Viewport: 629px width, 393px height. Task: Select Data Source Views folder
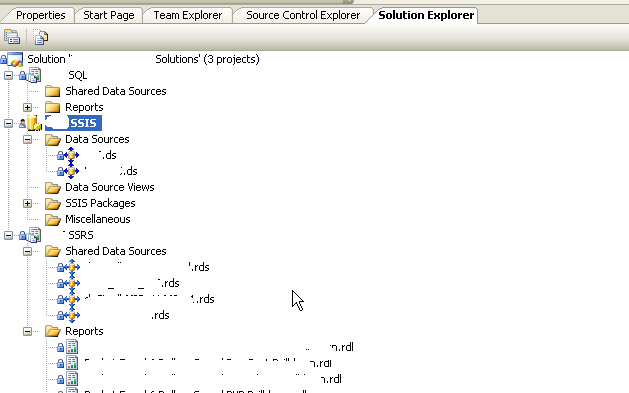tap(110, 187)
